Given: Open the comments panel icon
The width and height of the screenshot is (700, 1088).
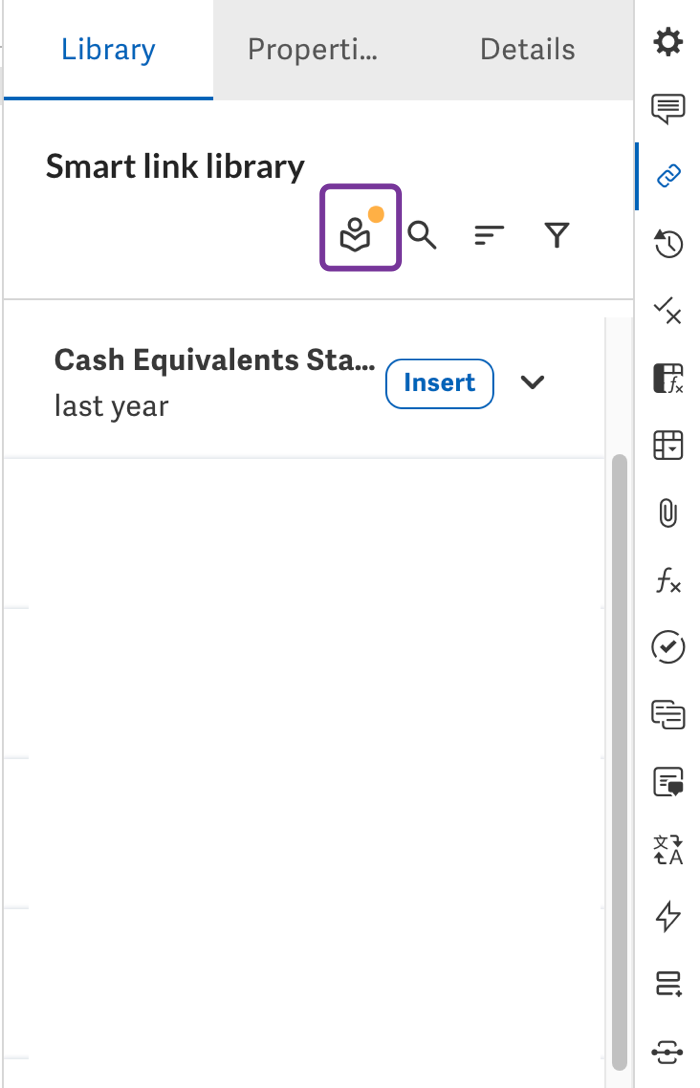Looking at the screenshot, I should tap(667, 109).
